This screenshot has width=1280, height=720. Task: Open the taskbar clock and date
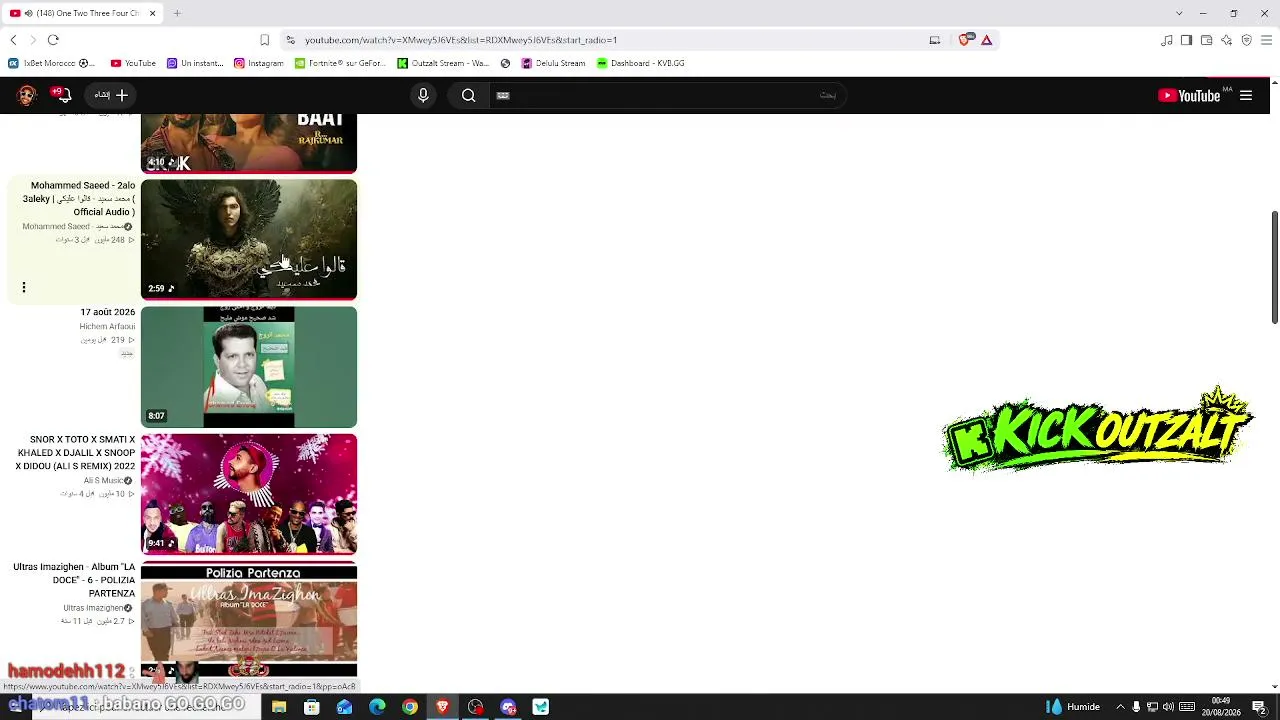tap(1221, 707)
